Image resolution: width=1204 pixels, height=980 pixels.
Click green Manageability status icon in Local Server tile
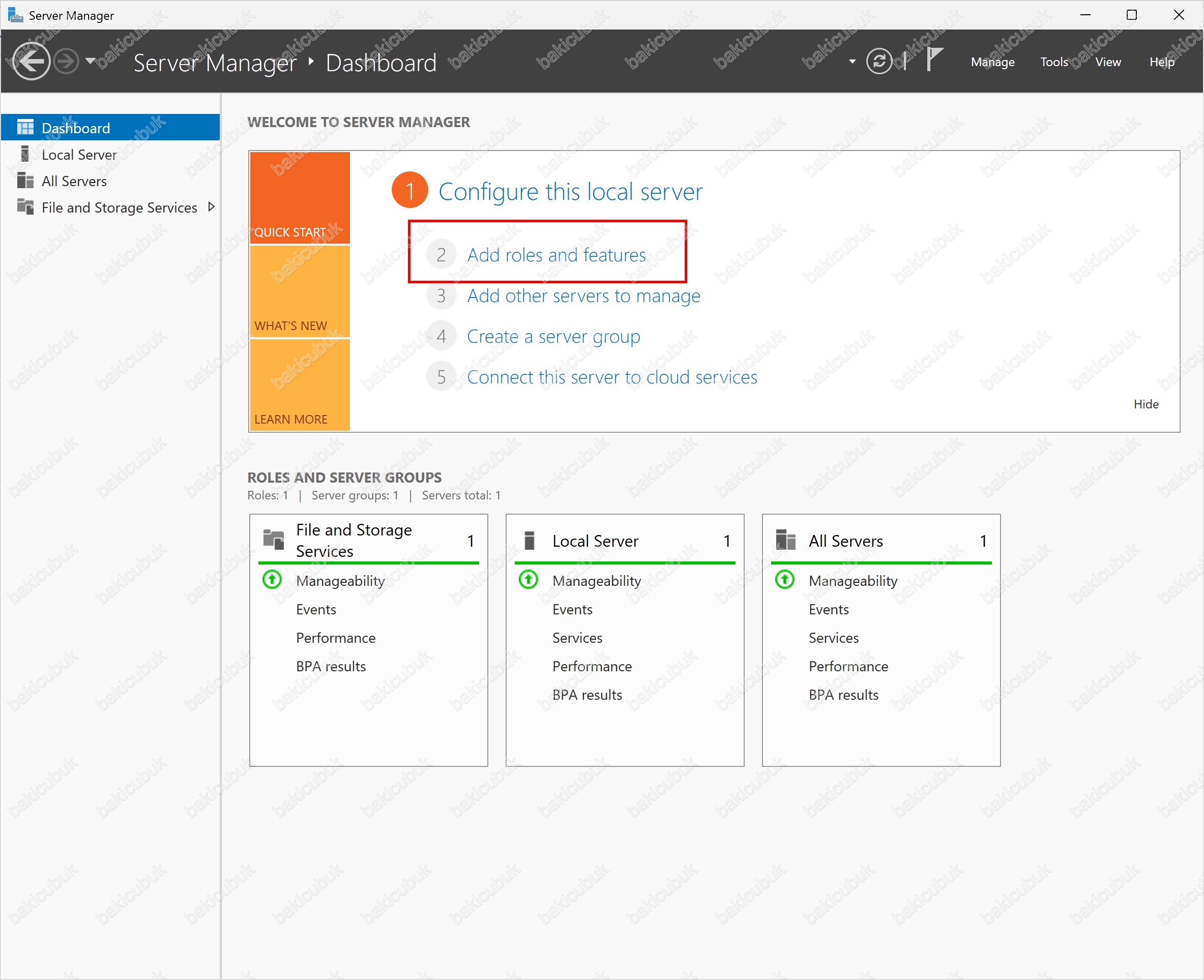click(x=528, y=580)
